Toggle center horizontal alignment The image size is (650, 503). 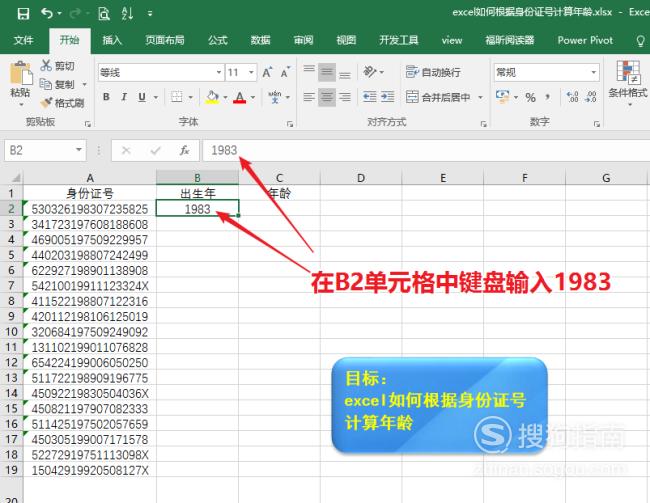[327, 97]
